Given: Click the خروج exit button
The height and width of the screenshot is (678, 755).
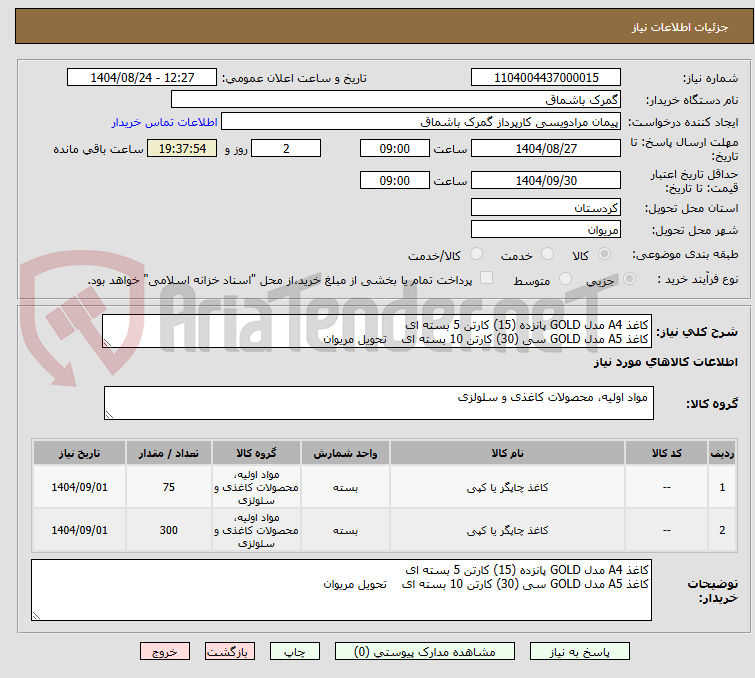Looking at the screenshot, I should (165, 652).
